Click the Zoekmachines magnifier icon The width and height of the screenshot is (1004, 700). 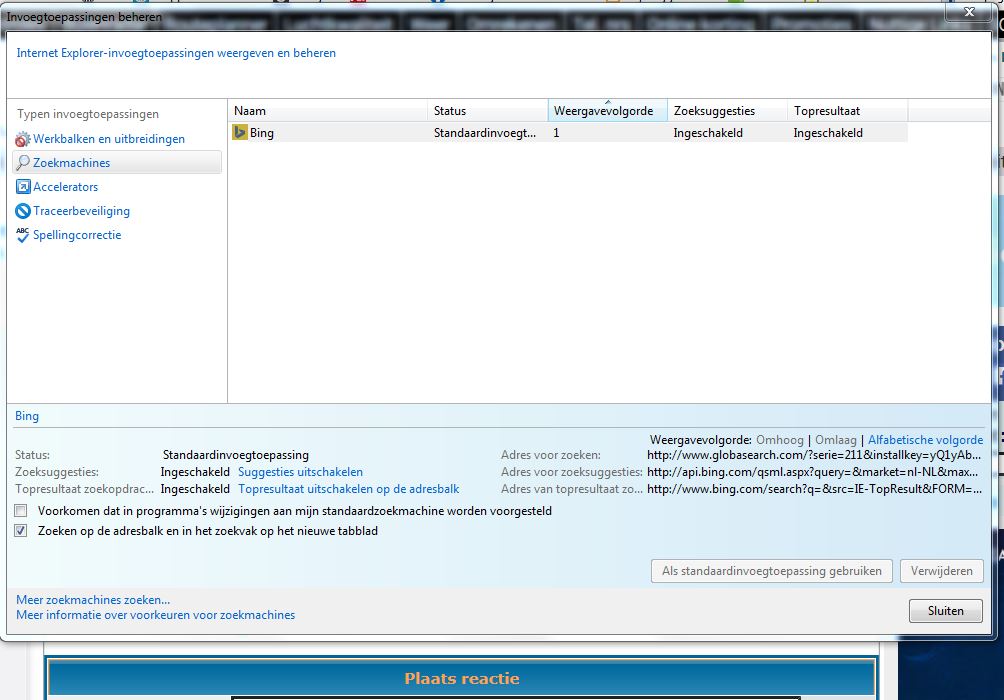23,163
